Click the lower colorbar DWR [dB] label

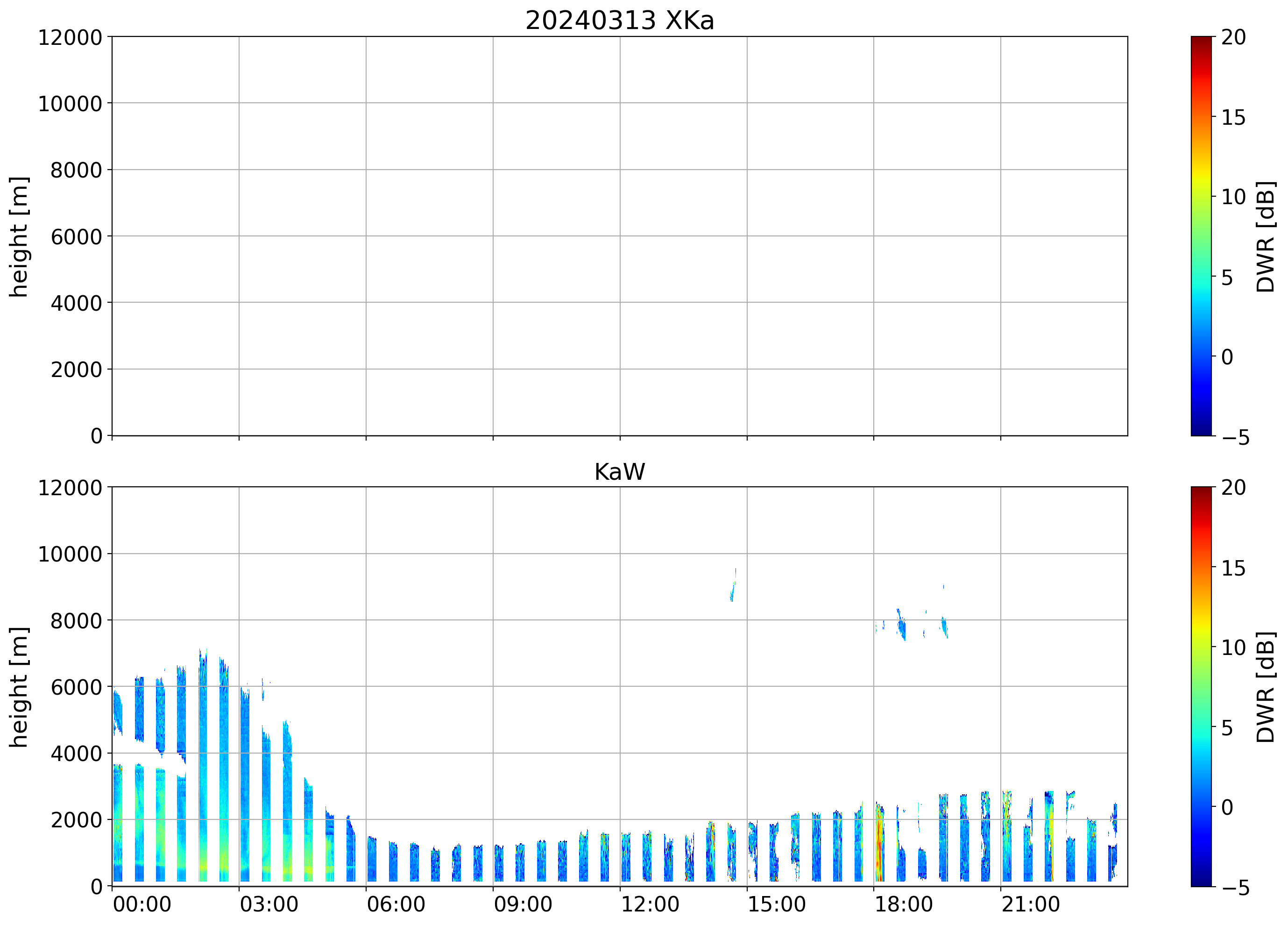click(x=1266, y=687)
